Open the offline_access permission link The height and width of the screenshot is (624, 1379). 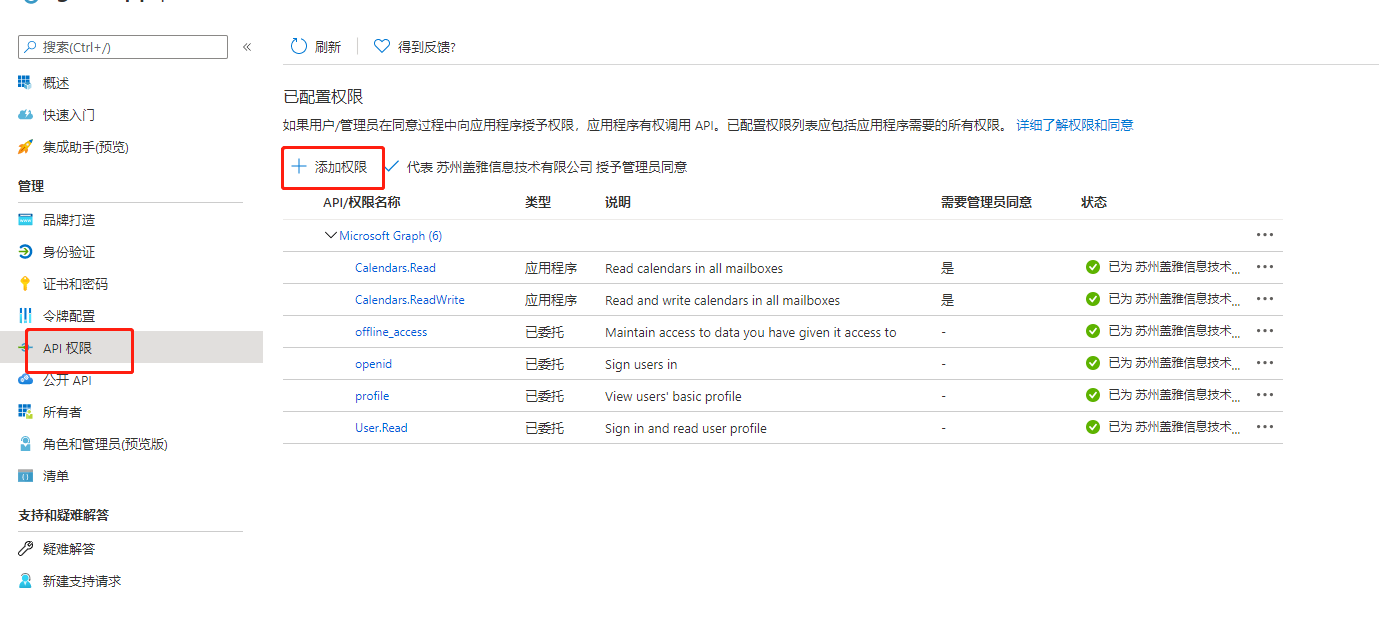point(391,332)
